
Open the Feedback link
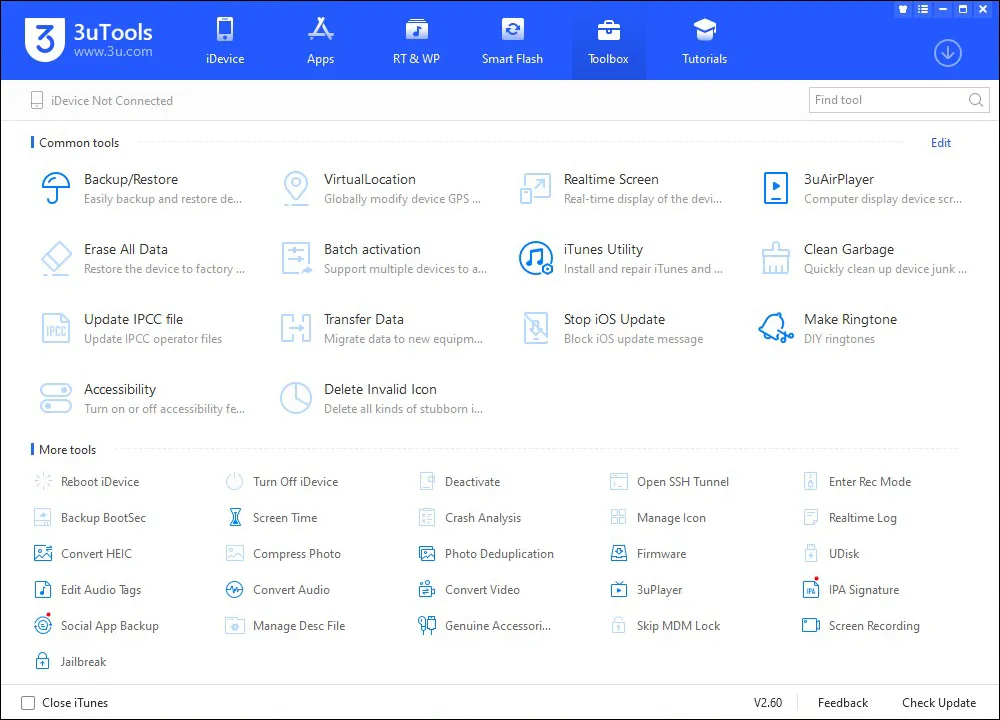pos(842,703)
